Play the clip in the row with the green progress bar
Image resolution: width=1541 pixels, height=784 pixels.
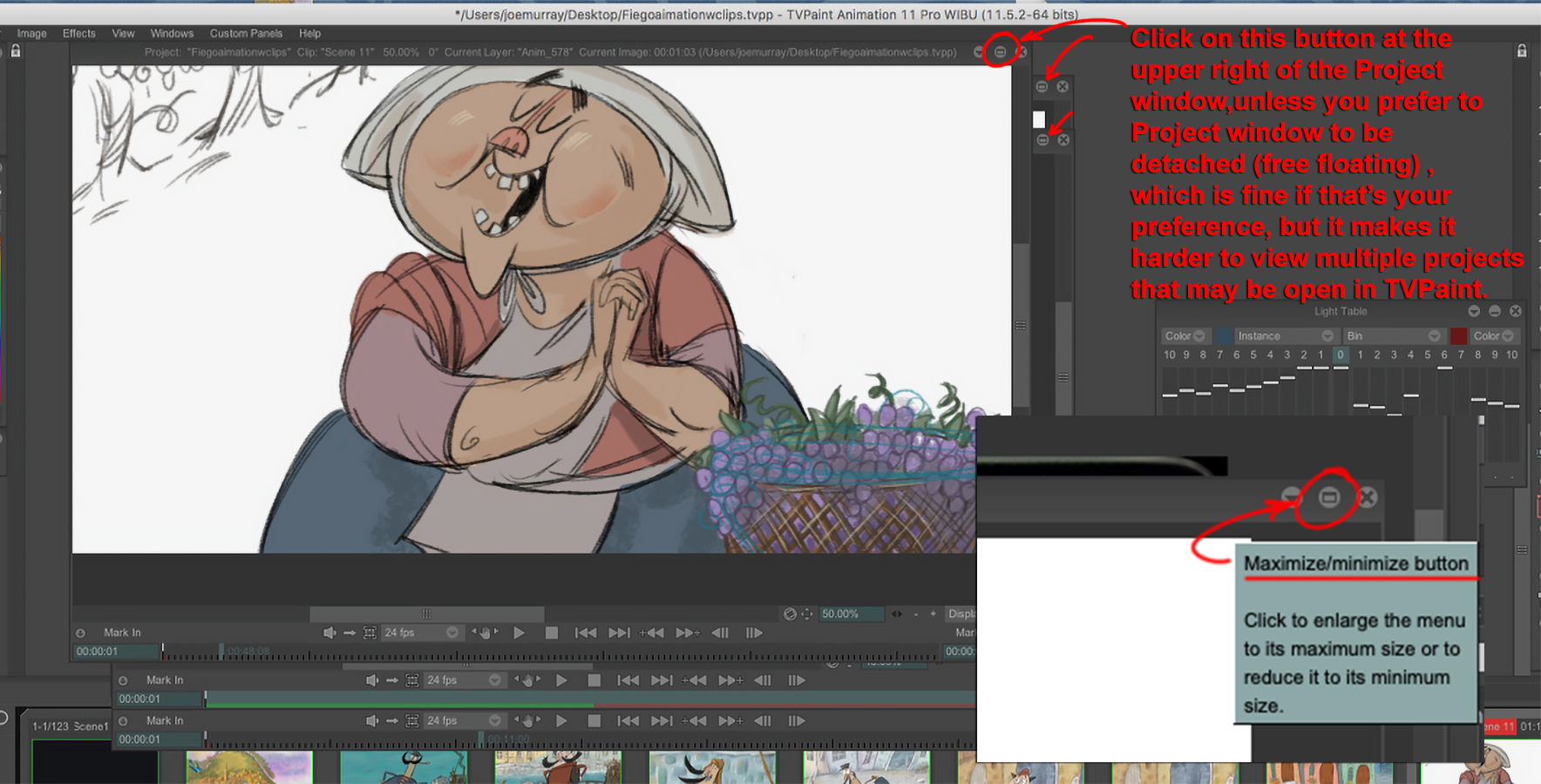point(562,680)
